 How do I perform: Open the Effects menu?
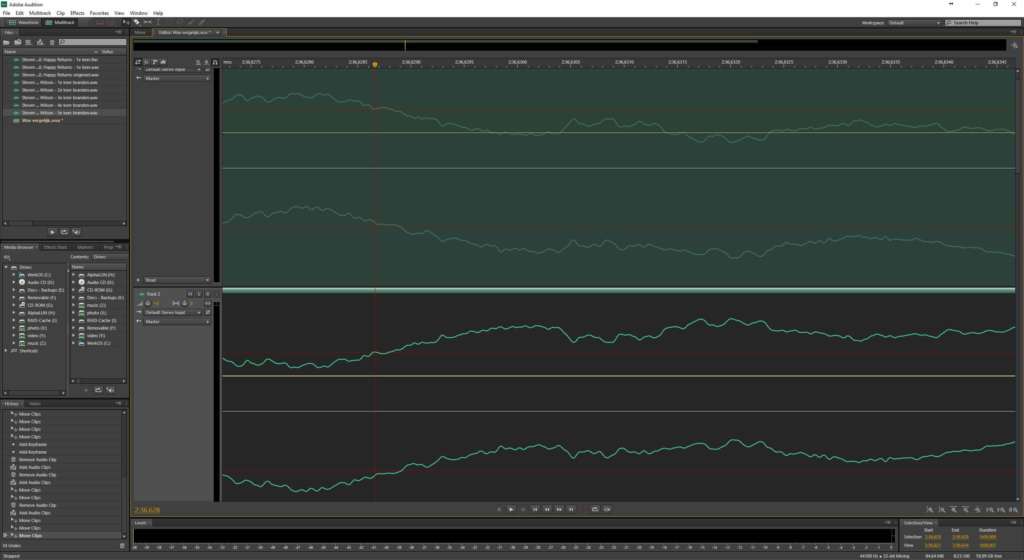pos(77,13)
